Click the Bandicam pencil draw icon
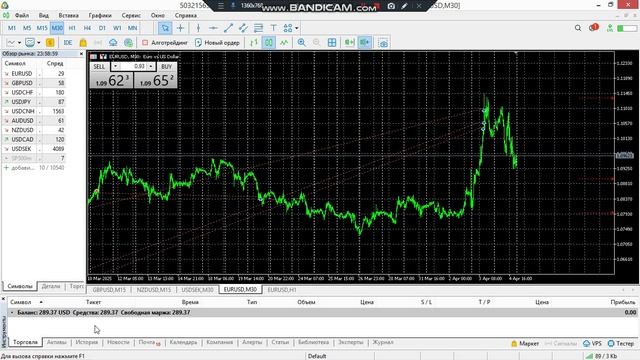Image resolution: width=640 pixels, height=360 pixels. tap(404, 6)
